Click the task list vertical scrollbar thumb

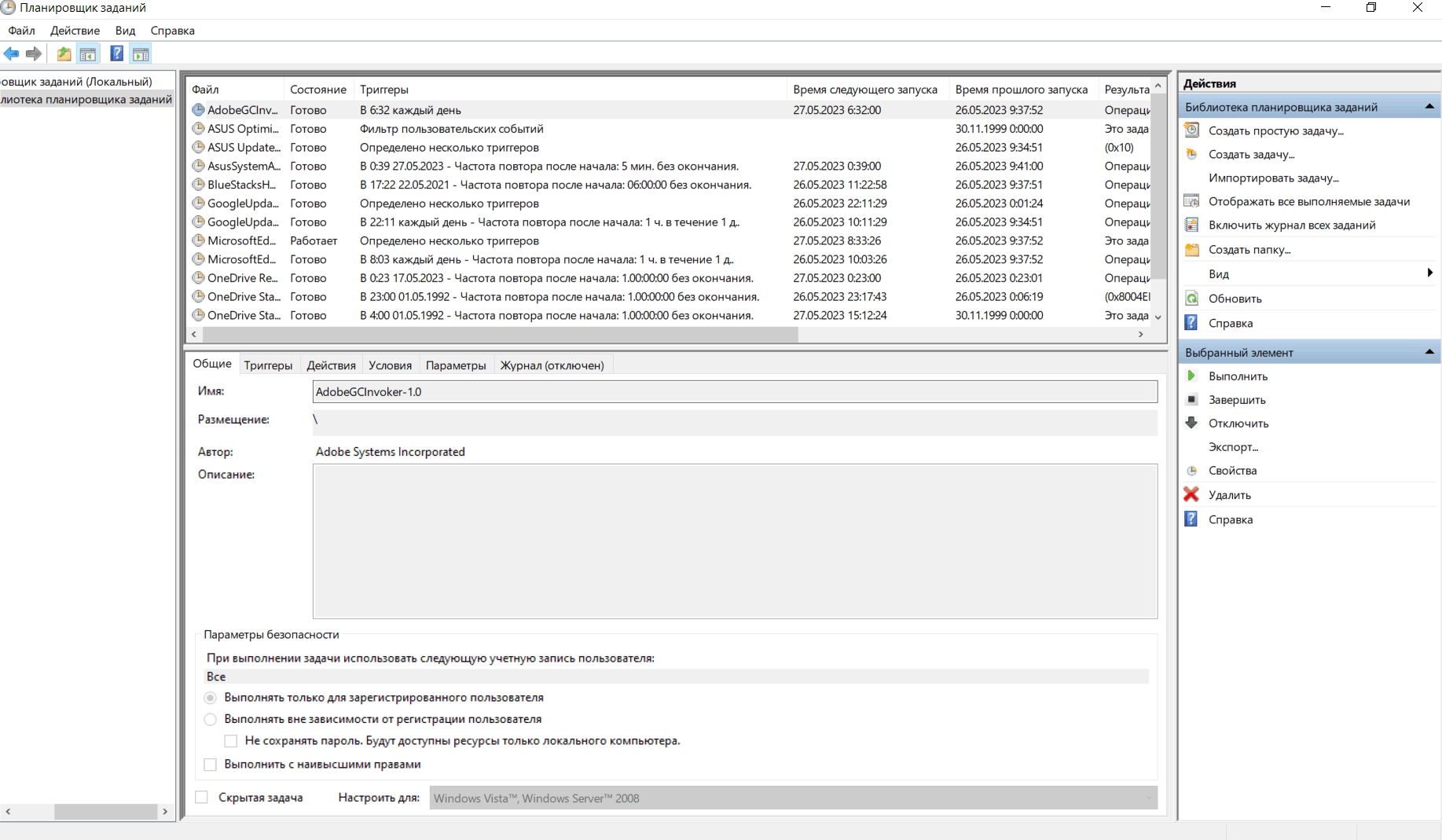(1158, 186)
